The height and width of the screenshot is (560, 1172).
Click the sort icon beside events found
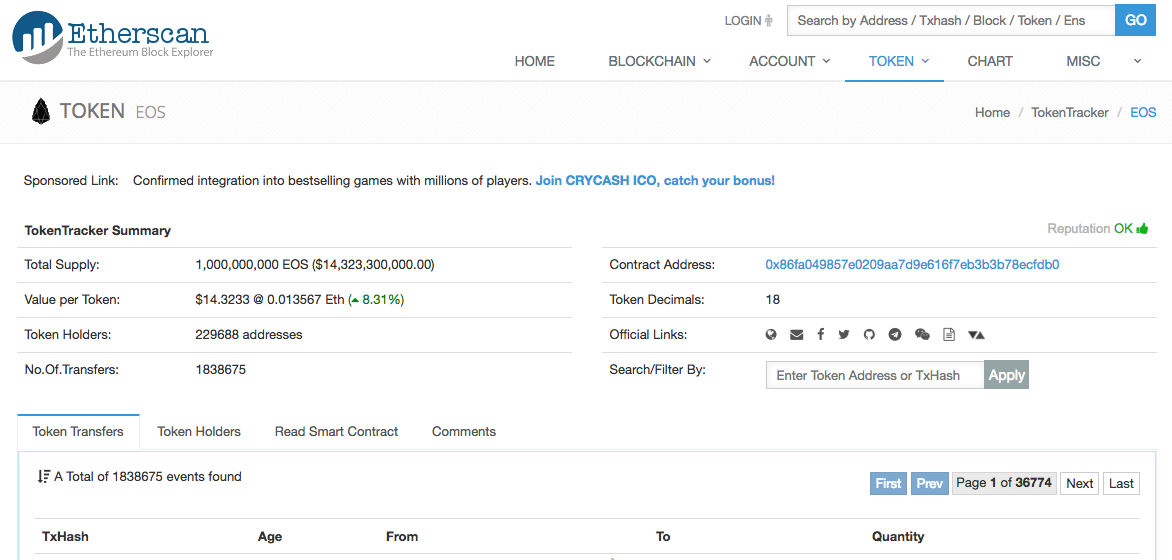click(x=43, y=476)
